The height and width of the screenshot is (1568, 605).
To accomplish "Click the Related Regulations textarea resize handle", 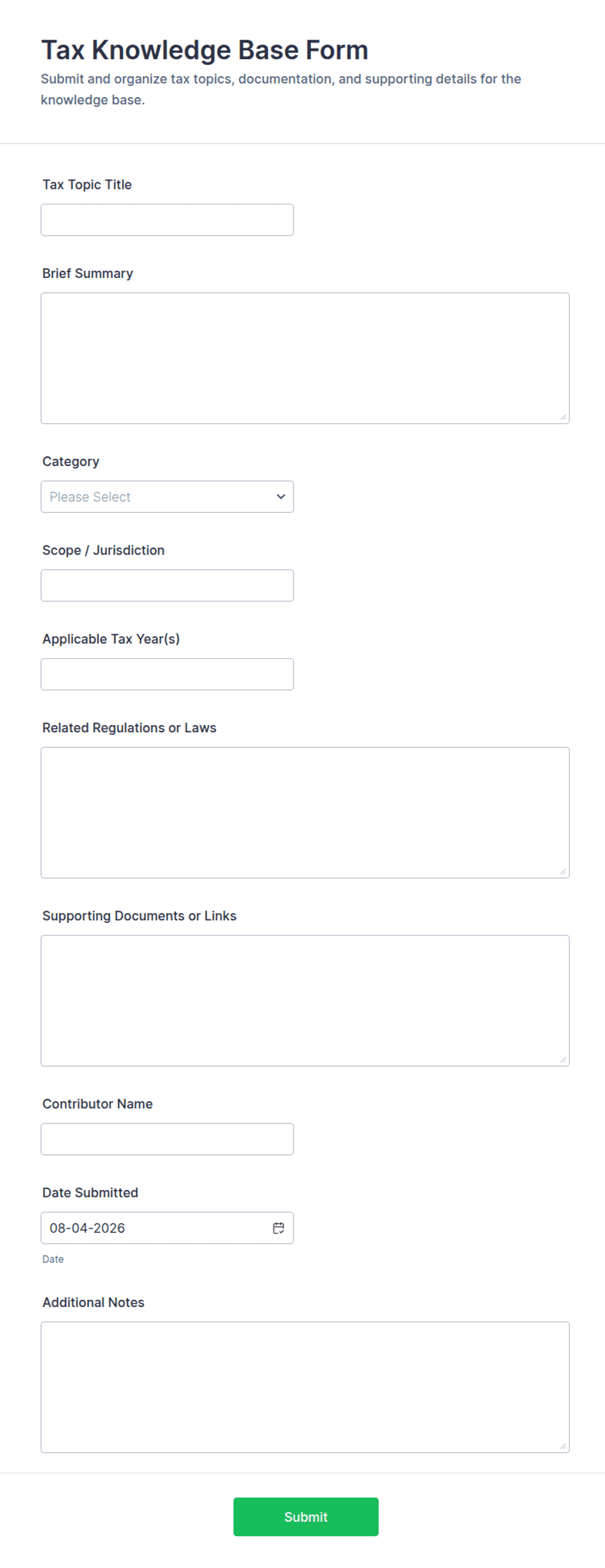I will [563, 872].
